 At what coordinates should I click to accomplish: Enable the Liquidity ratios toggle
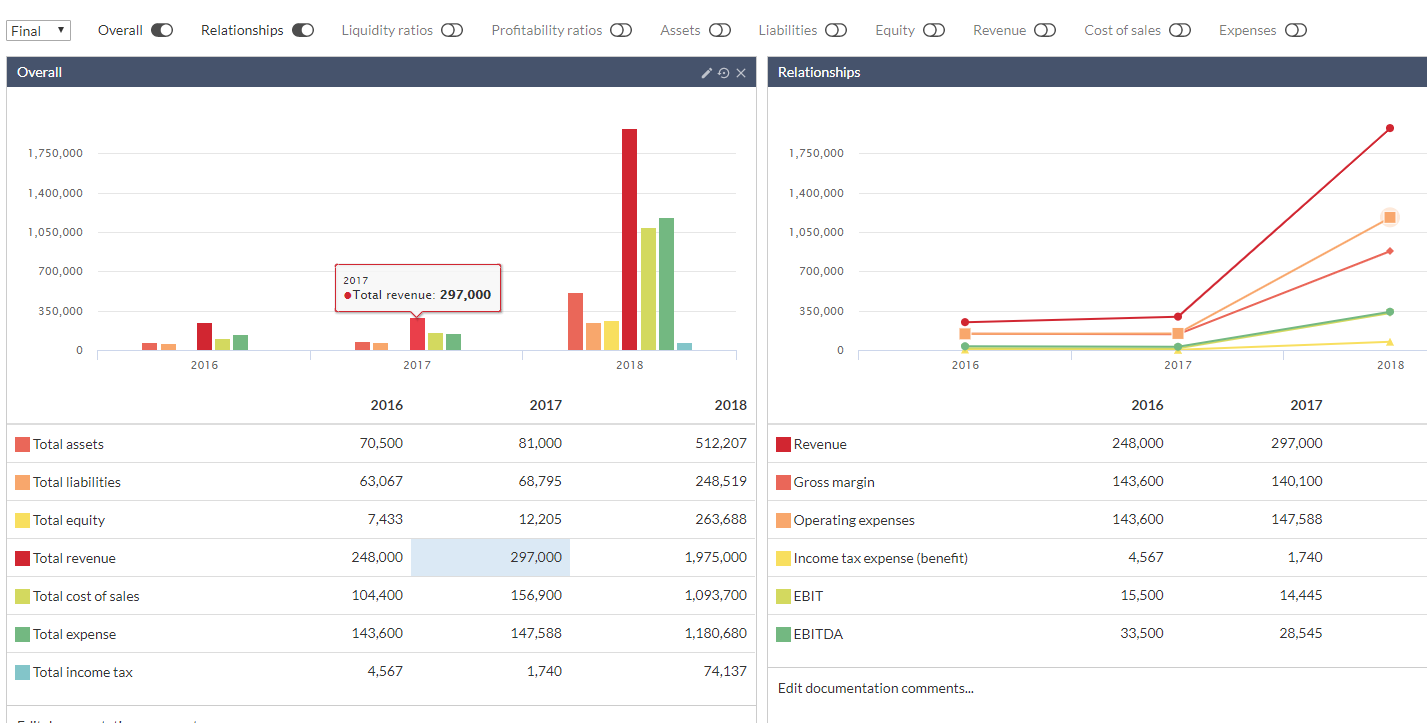[452, 30]
